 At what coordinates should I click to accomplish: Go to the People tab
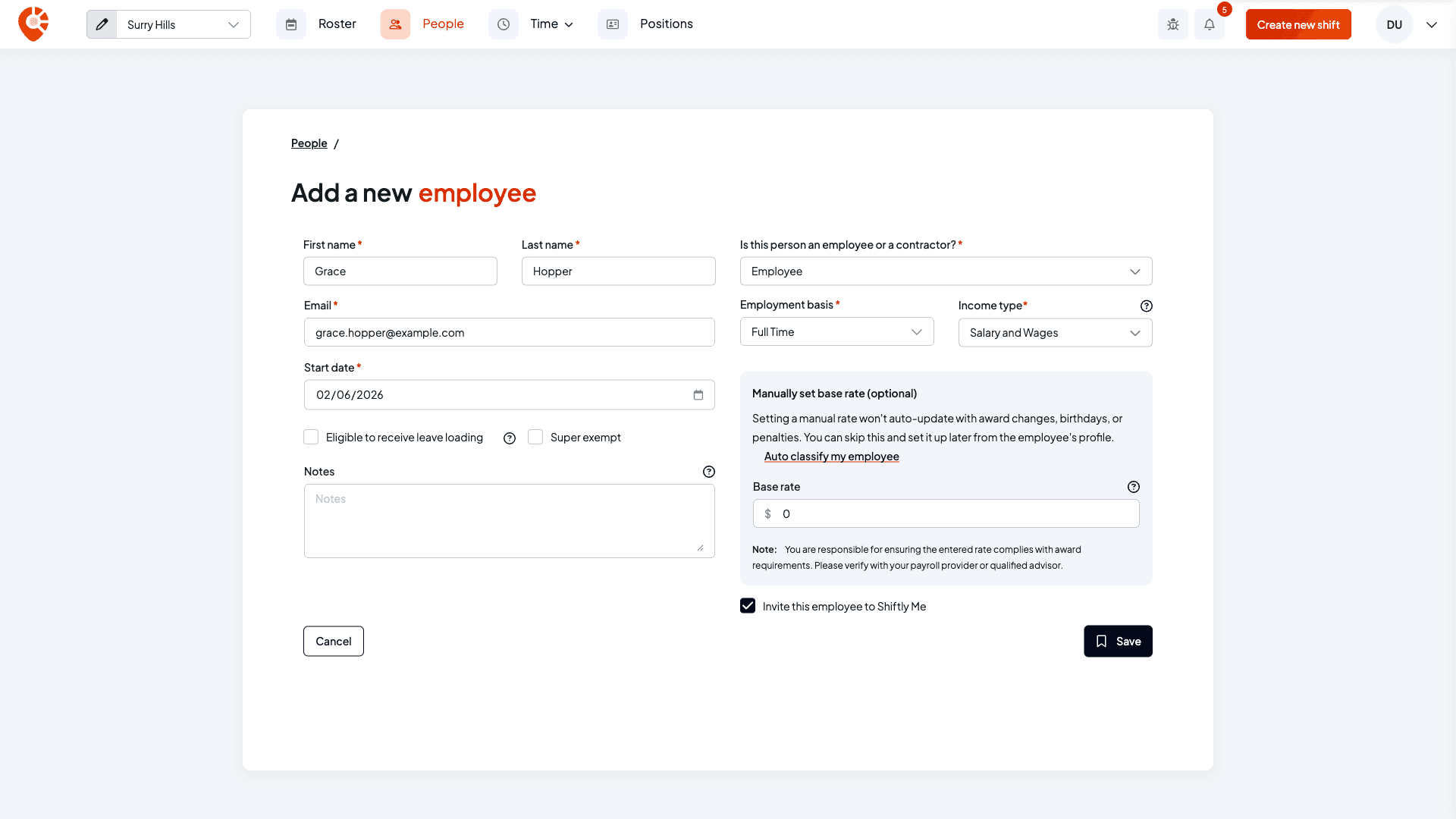(x=443, y=24)
